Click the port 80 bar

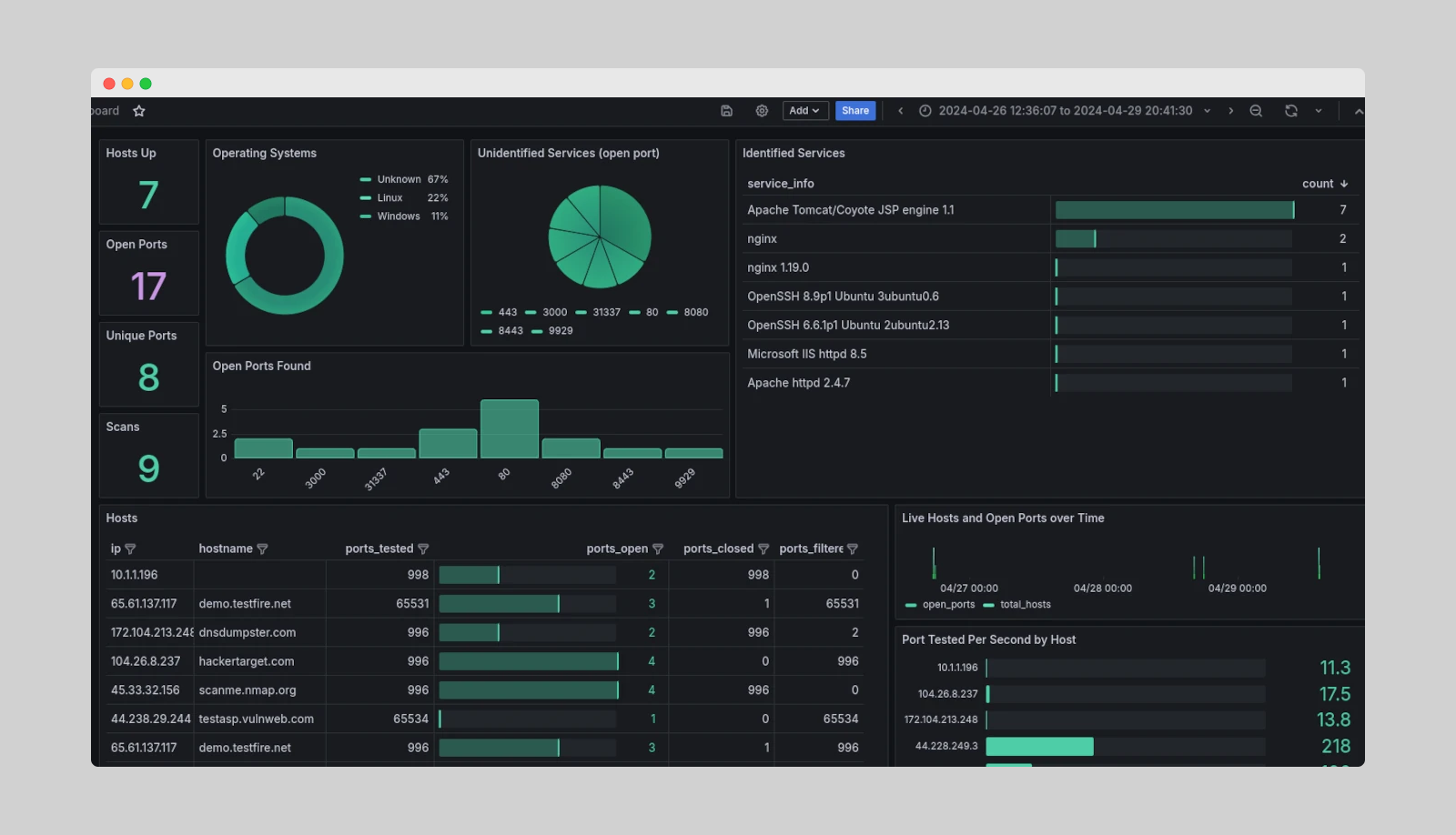(x=510, y=429)
